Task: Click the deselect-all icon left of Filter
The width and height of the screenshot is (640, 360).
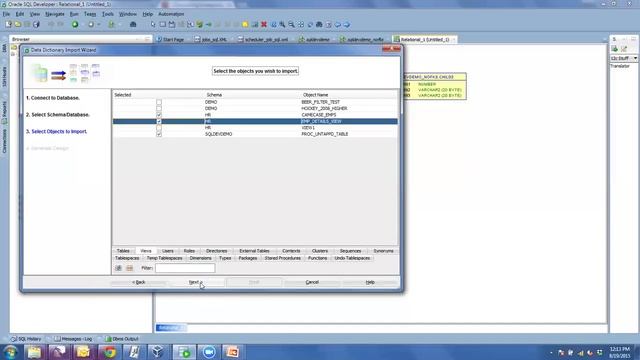Action: point(129,268)
